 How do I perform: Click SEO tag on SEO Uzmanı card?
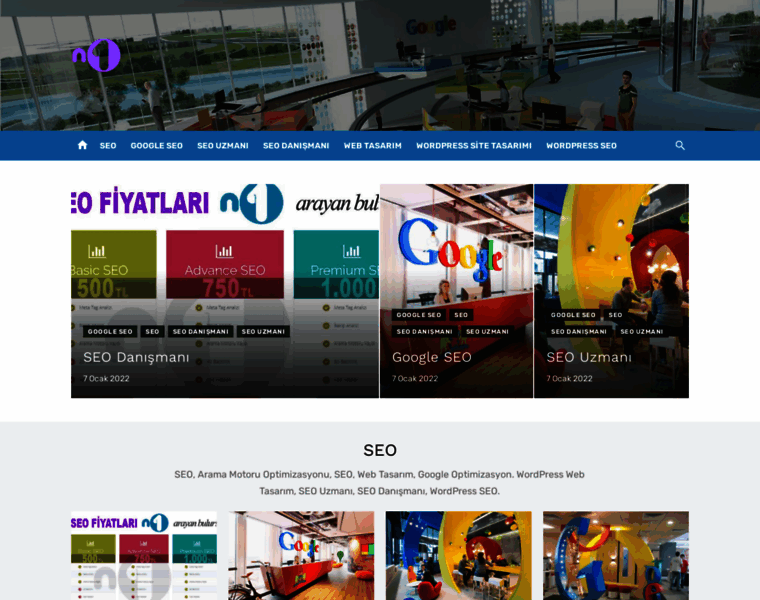click(x=616, y=315)
